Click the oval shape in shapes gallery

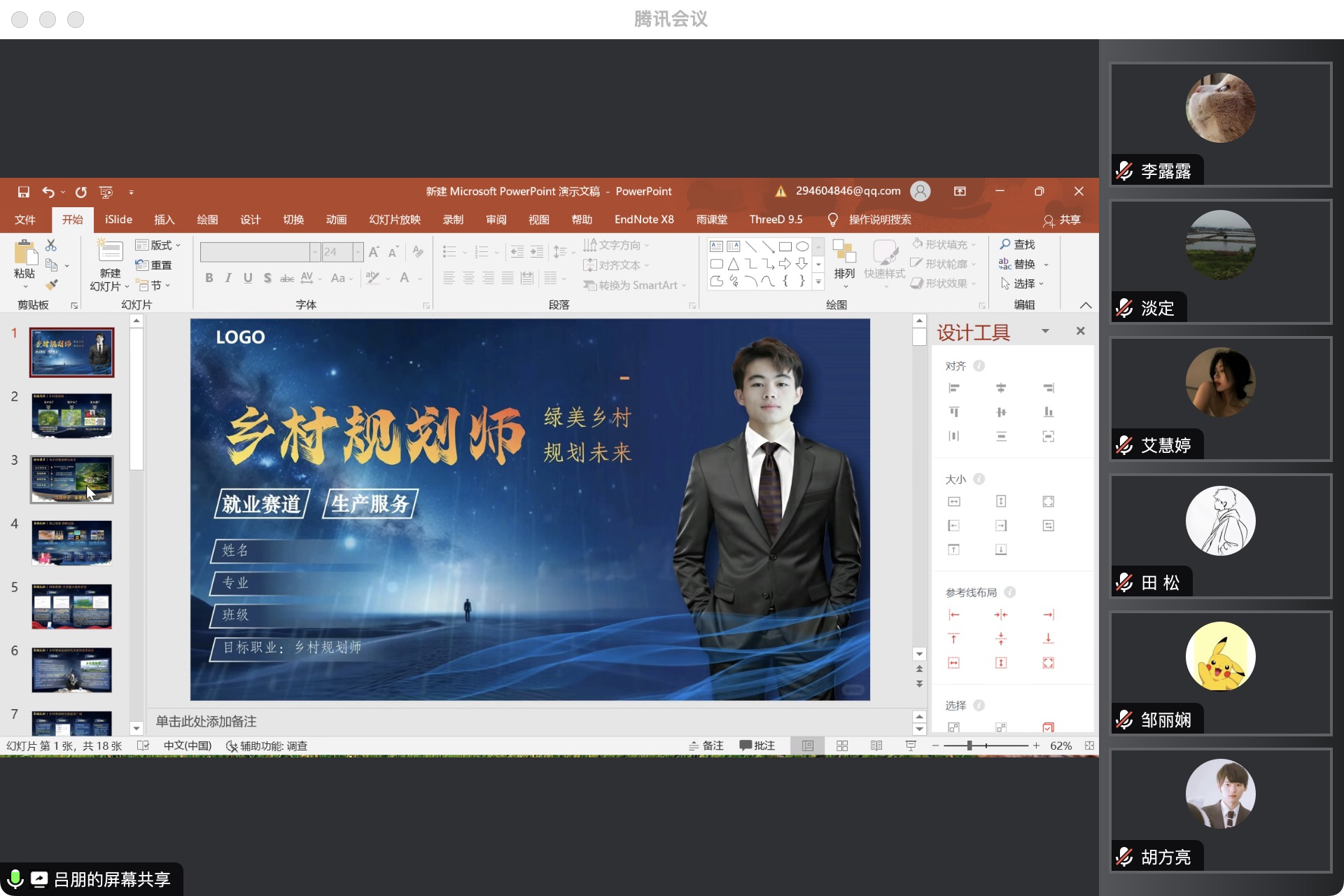click(802, 246)
